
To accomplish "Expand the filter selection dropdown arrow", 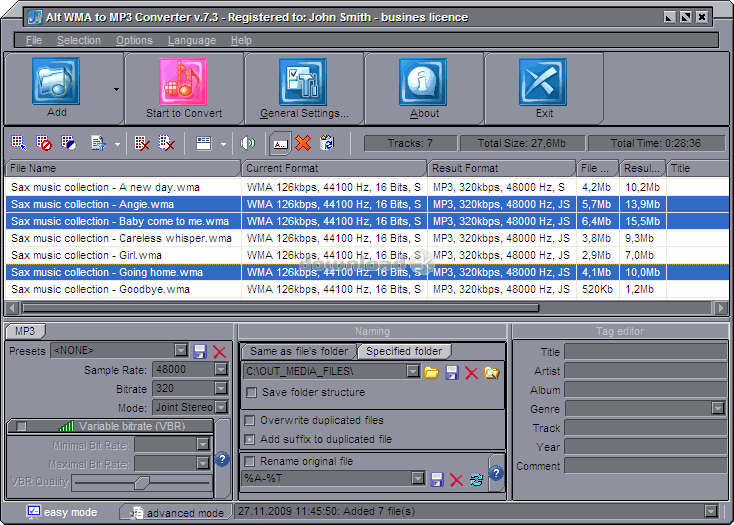I will 117,144.
